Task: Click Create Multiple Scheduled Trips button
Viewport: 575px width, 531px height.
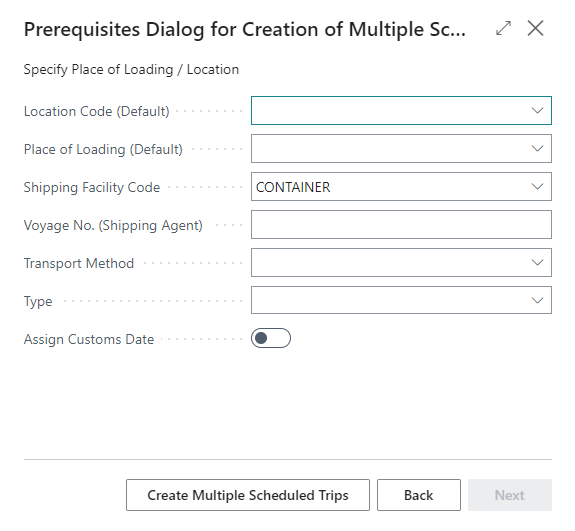Action: coord(248,495)
